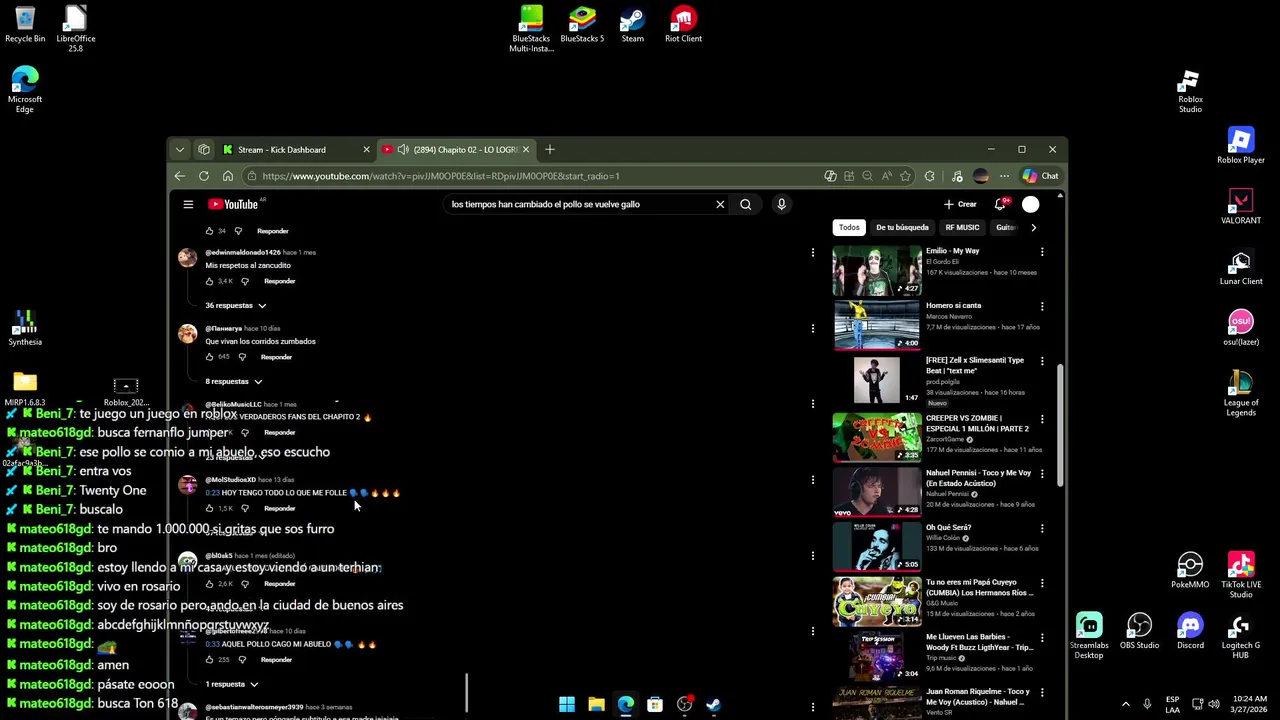Reply to the edwinmaldonado1426 comment with Responder
The width and height of the screenshot is (1280, 720).
pos(280,281)
